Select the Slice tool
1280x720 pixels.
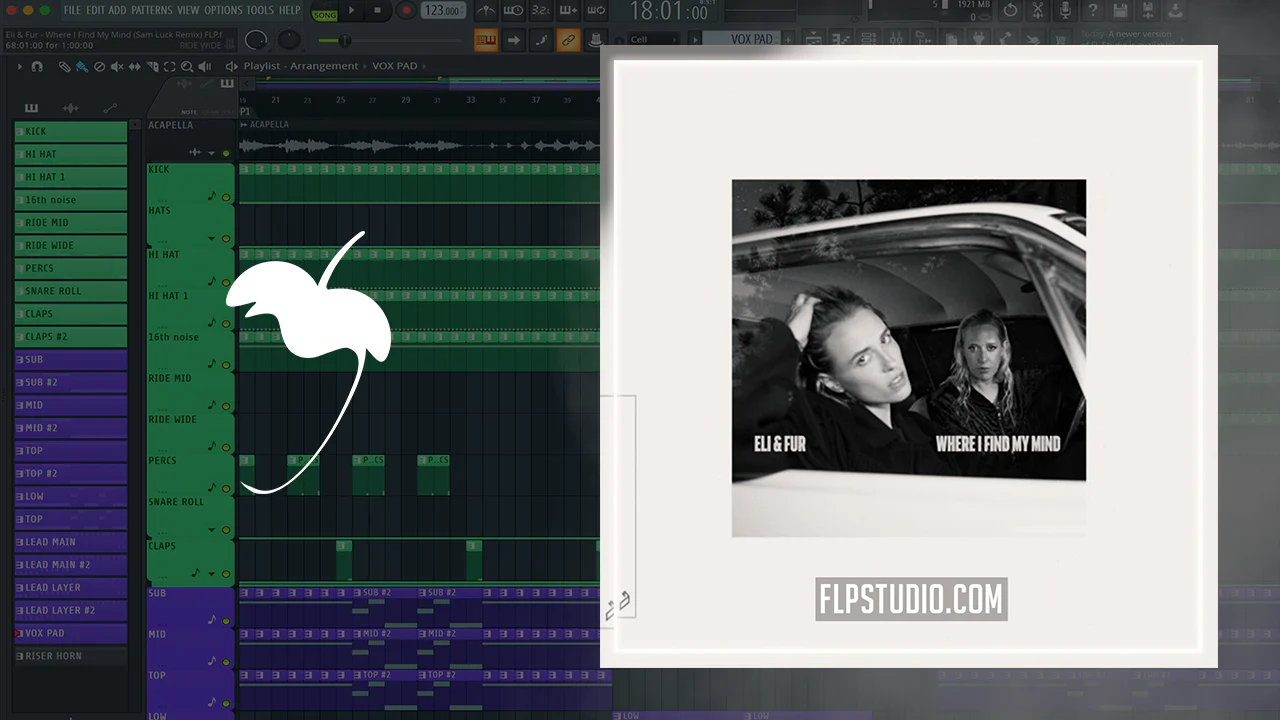(152, 66)
